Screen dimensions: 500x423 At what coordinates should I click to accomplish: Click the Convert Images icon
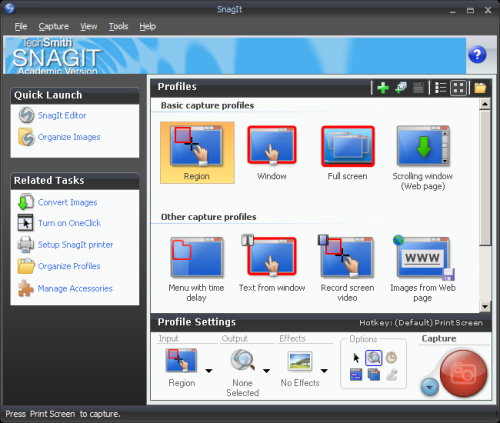coord(26,202)
